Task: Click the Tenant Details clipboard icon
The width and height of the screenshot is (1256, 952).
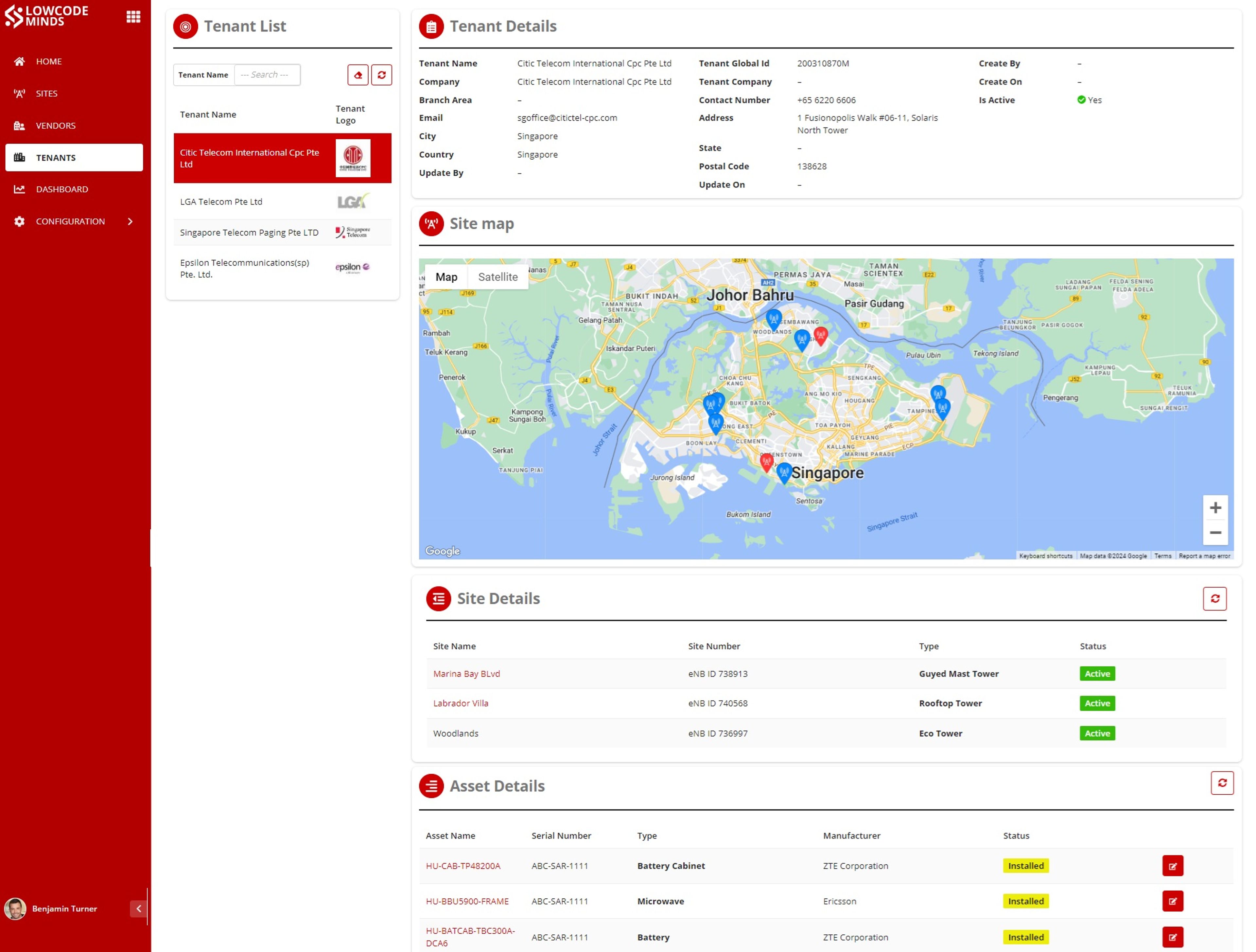Action: click(x=431, y=27)
